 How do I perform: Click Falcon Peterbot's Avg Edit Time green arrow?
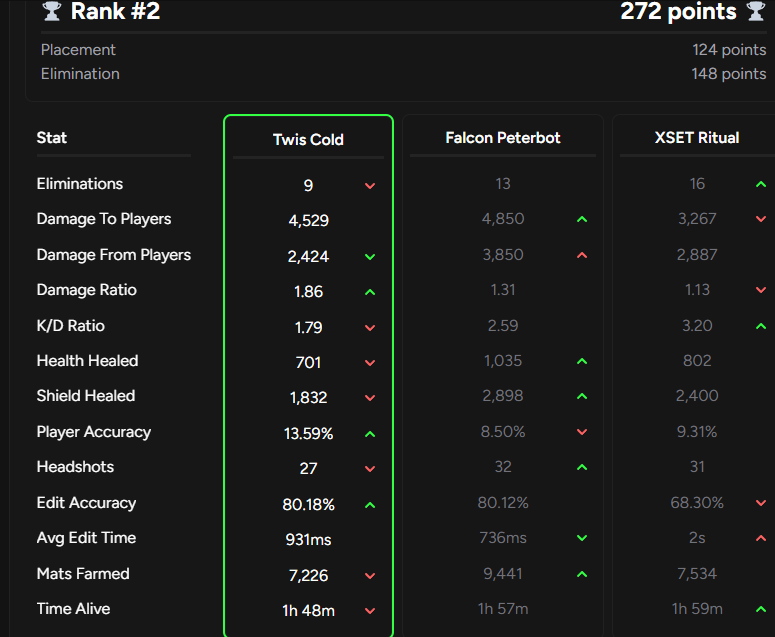click(x=582, y=538)
